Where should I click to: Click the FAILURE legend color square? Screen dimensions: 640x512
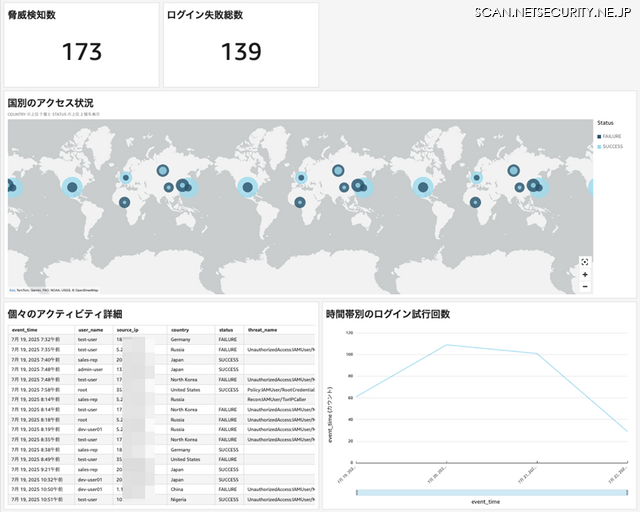point(598,136)
